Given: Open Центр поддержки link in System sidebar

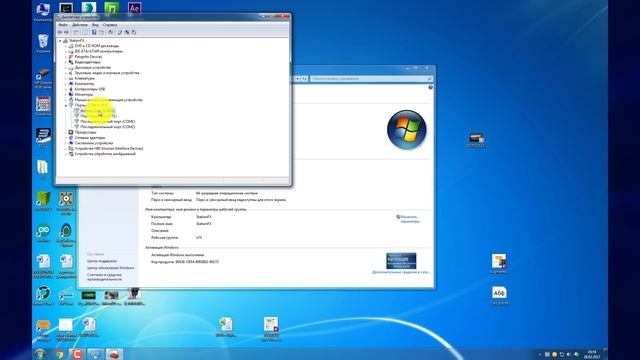Looking at the screenshot, I should [x=102, y=261].
